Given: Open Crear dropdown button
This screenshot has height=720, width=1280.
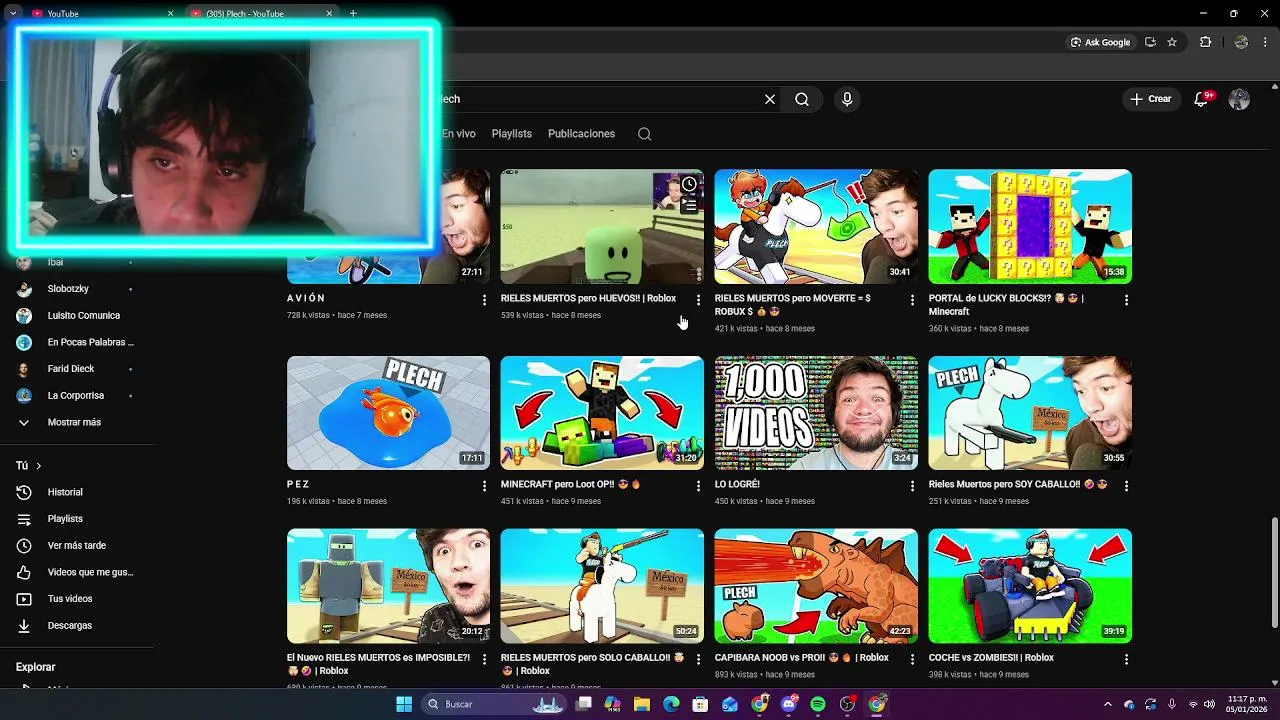Looking at the screenshot, I should point(1151,99).
